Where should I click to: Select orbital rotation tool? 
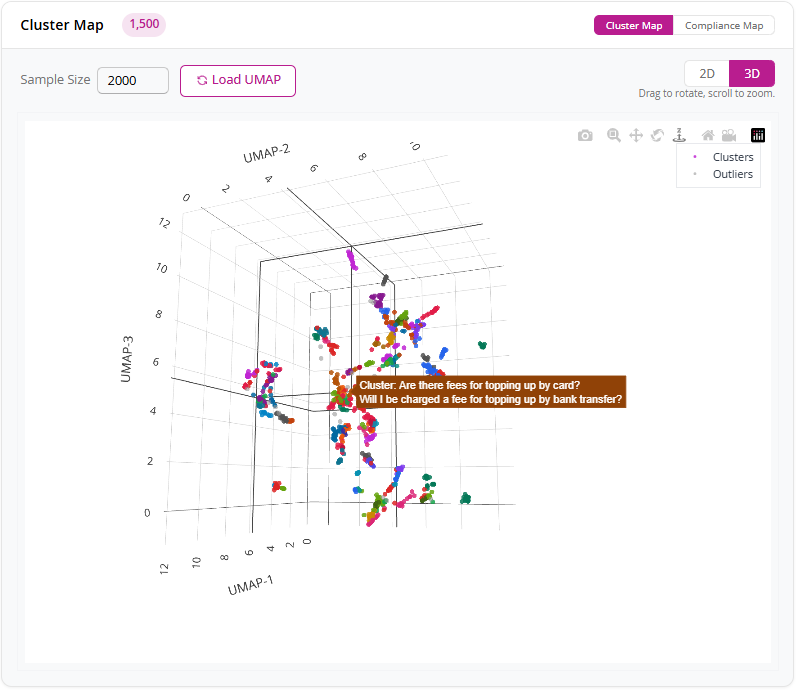pyautogui.click(x=657, y=136)
